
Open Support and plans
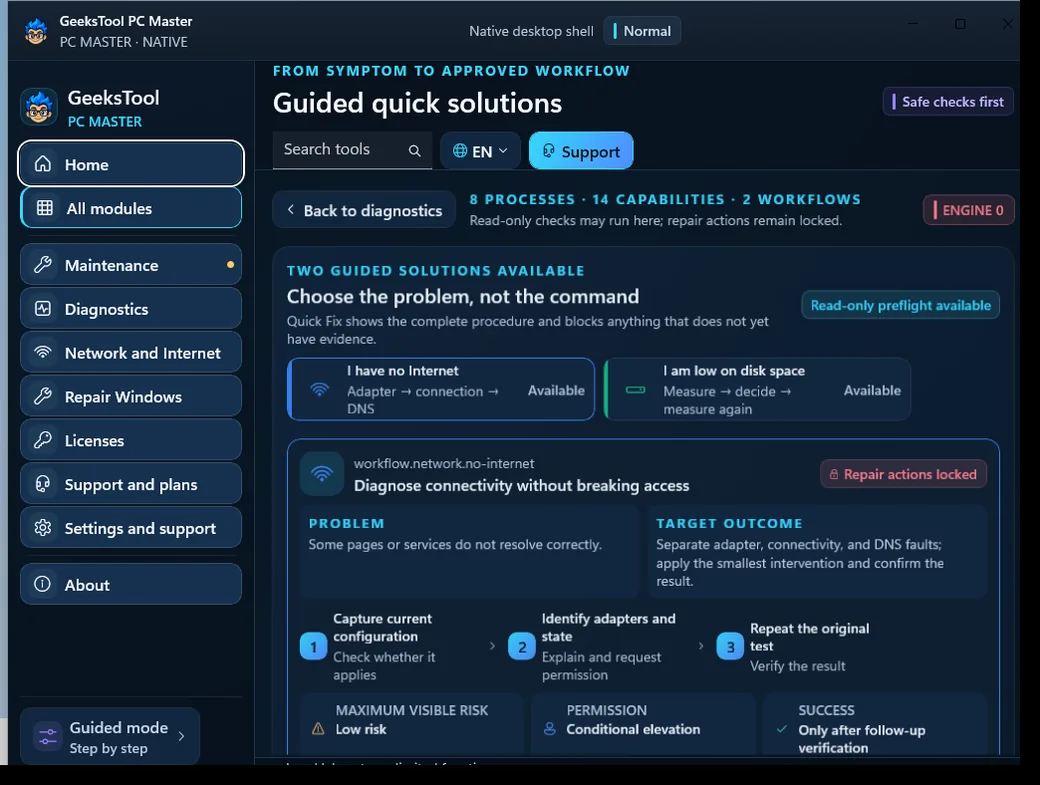[x=131, y=483]
